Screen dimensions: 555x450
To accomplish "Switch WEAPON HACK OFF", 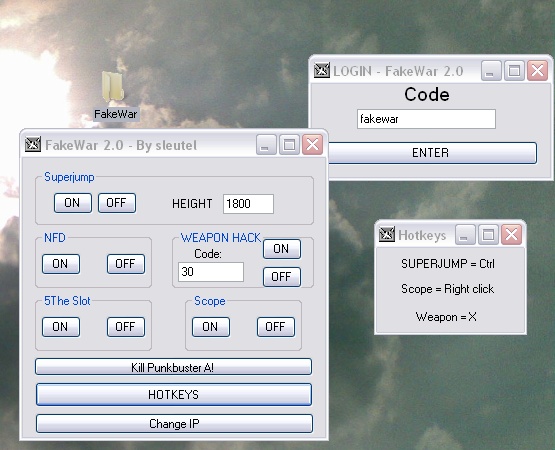I will [282, 277].
